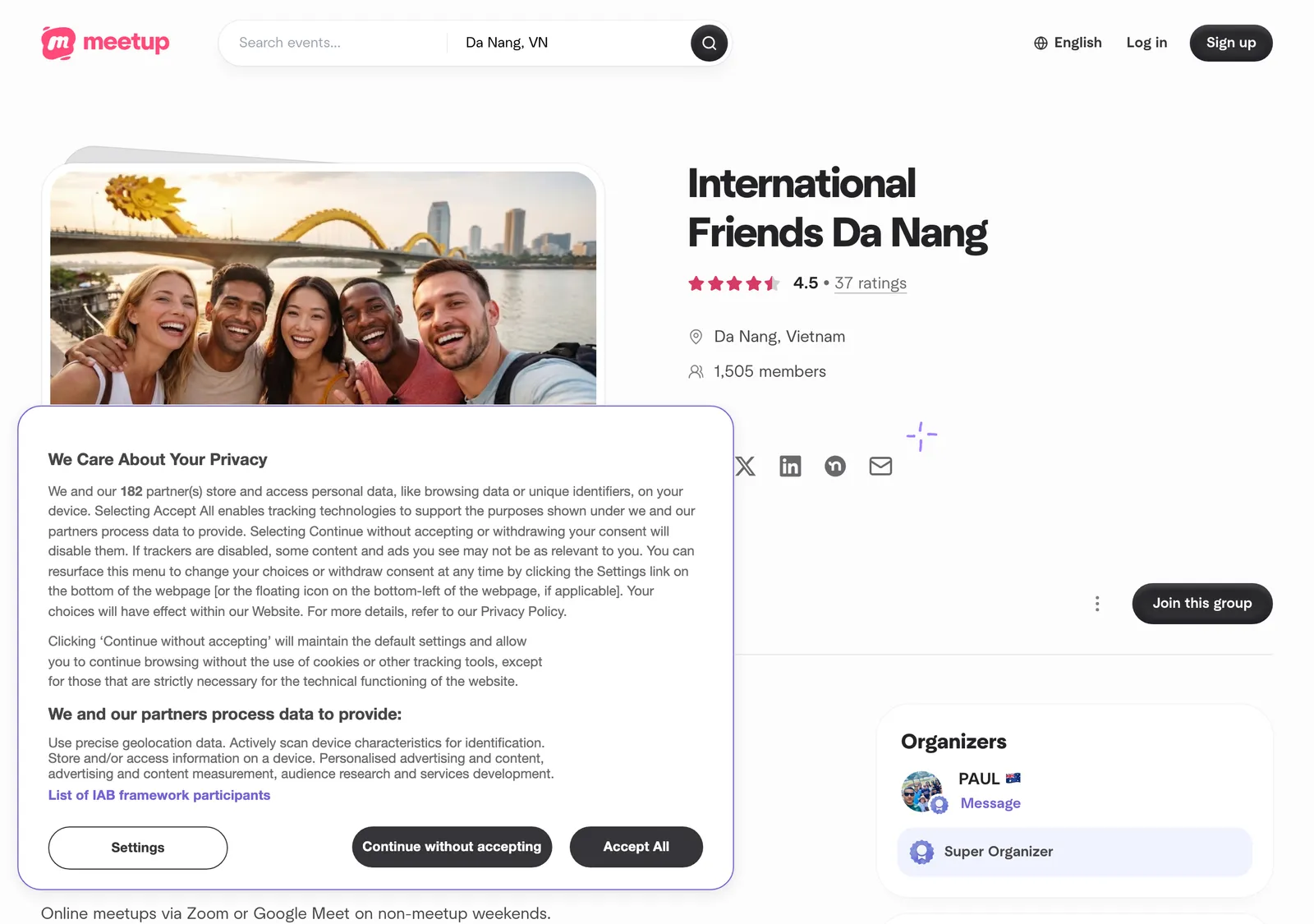
Task: Open privacy Settings button
Action: coord(138,848)
